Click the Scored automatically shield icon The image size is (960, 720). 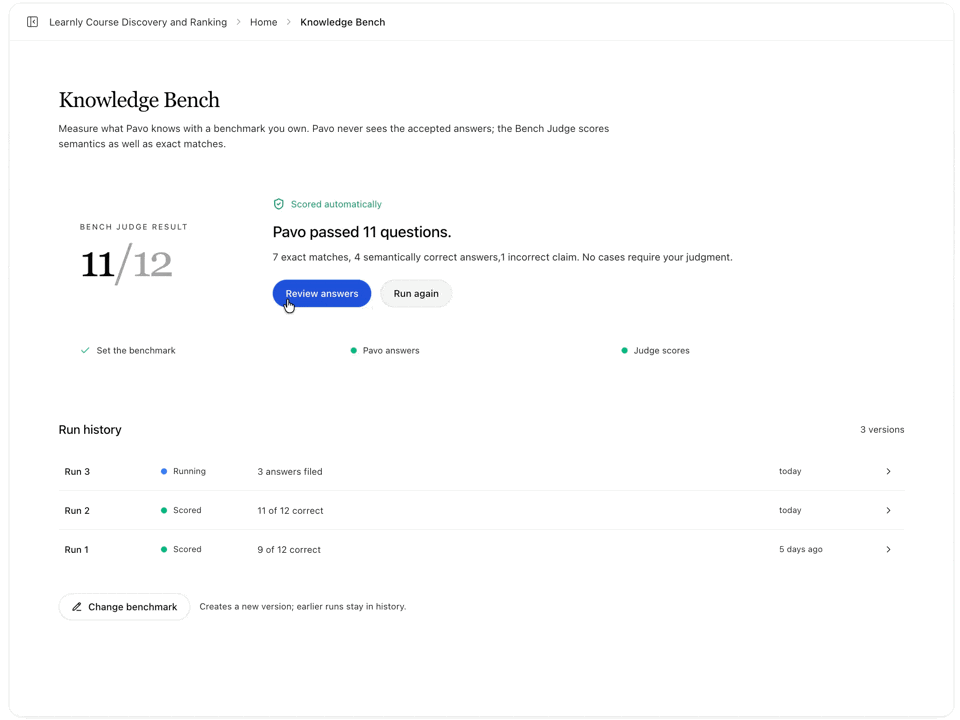pos(279,204)
